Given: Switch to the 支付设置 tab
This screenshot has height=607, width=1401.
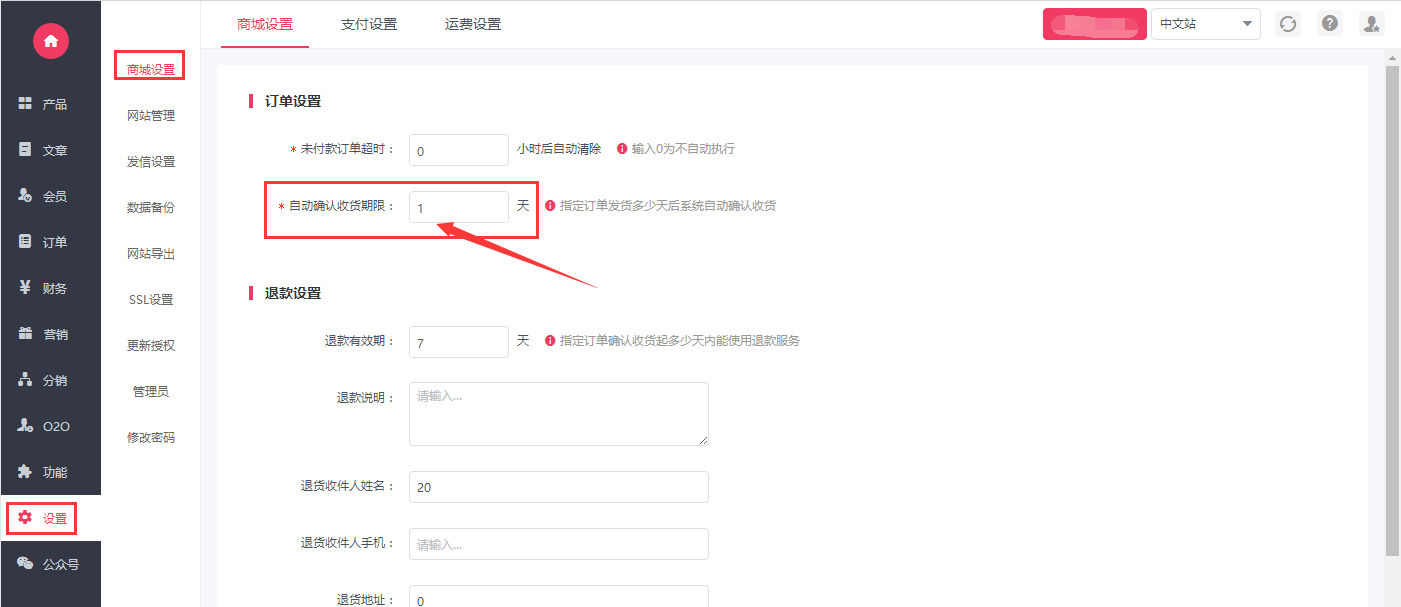Looking at the screenshot, I should click(369, 24).
